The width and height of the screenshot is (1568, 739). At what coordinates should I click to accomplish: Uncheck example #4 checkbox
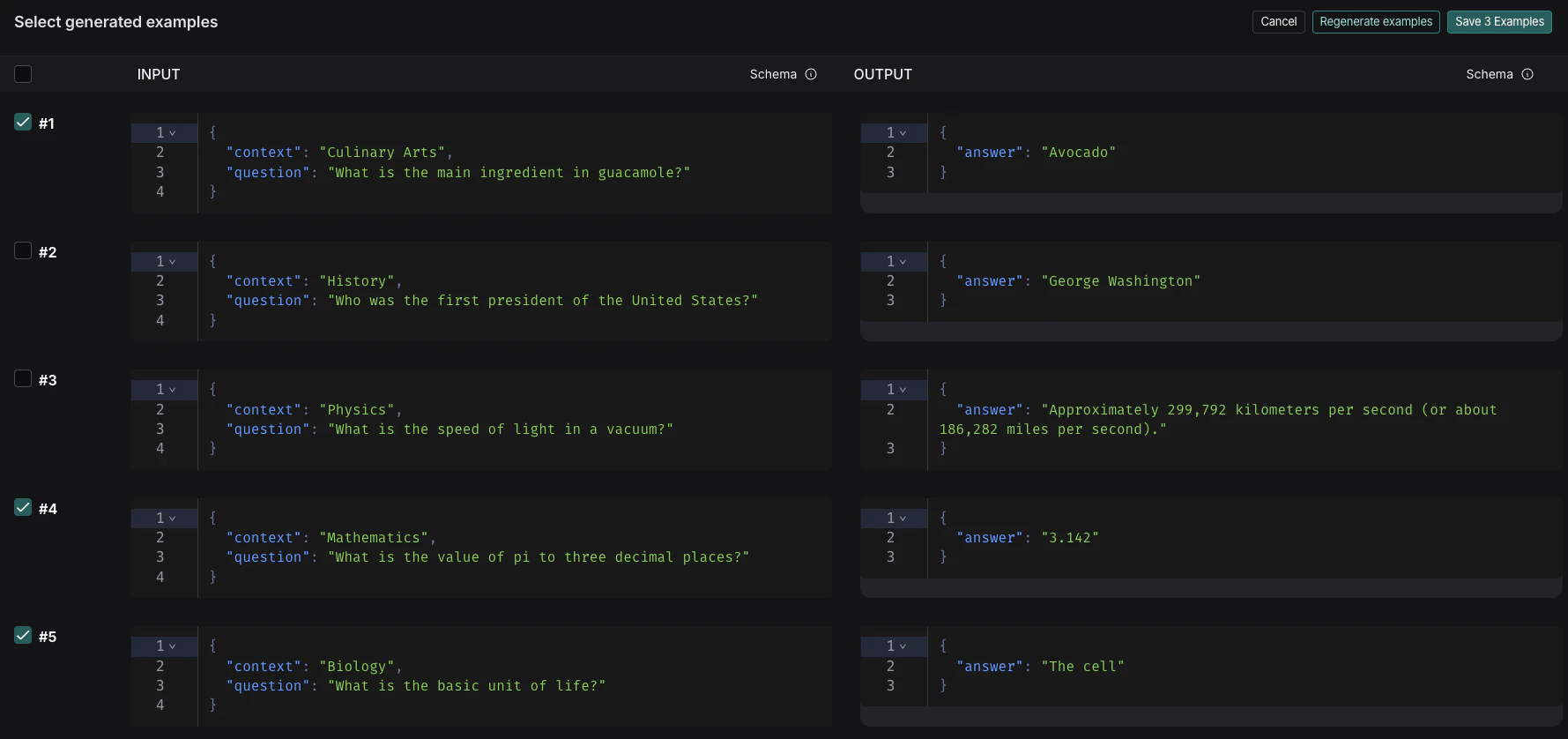pyautogui.click(x=23, y=507)
